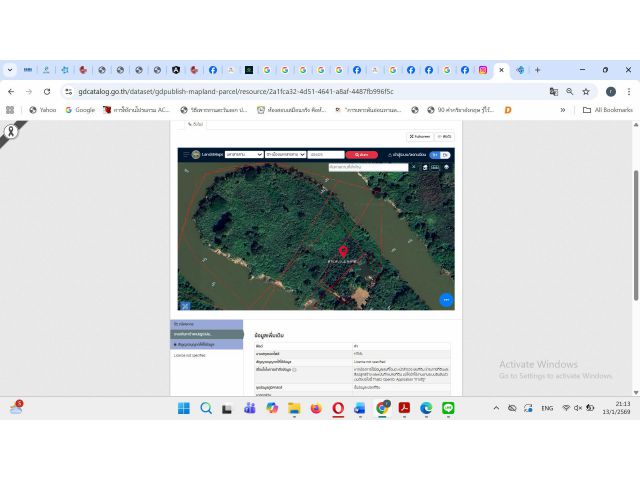
Task: Click the expand map icon at bottom-left corner
Action: tap(184, 305)
